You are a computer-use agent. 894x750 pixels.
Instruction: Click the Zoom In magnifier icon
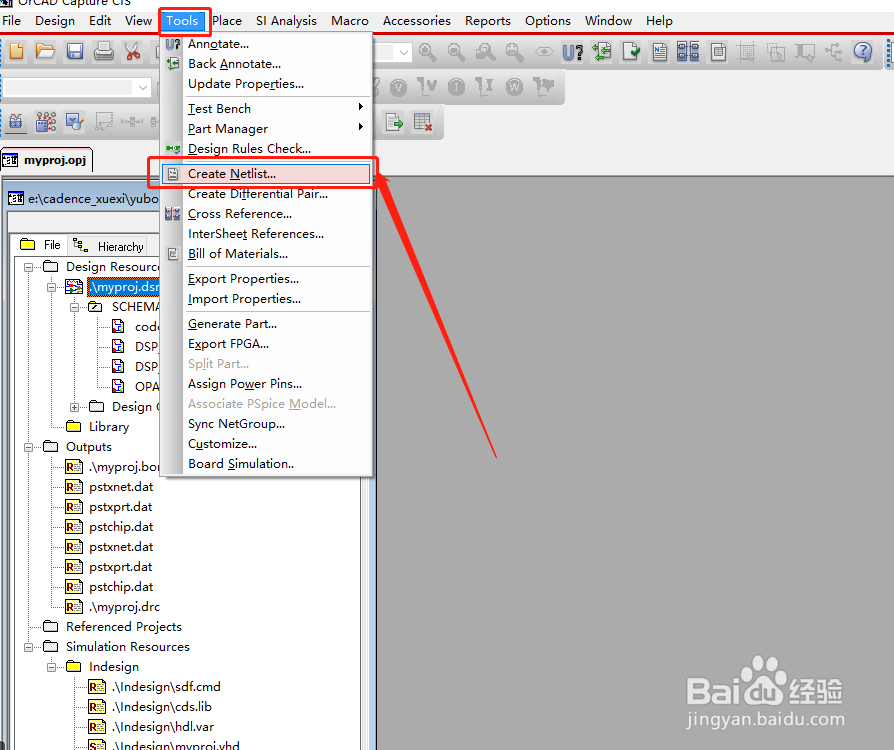[x=427, y=52]
